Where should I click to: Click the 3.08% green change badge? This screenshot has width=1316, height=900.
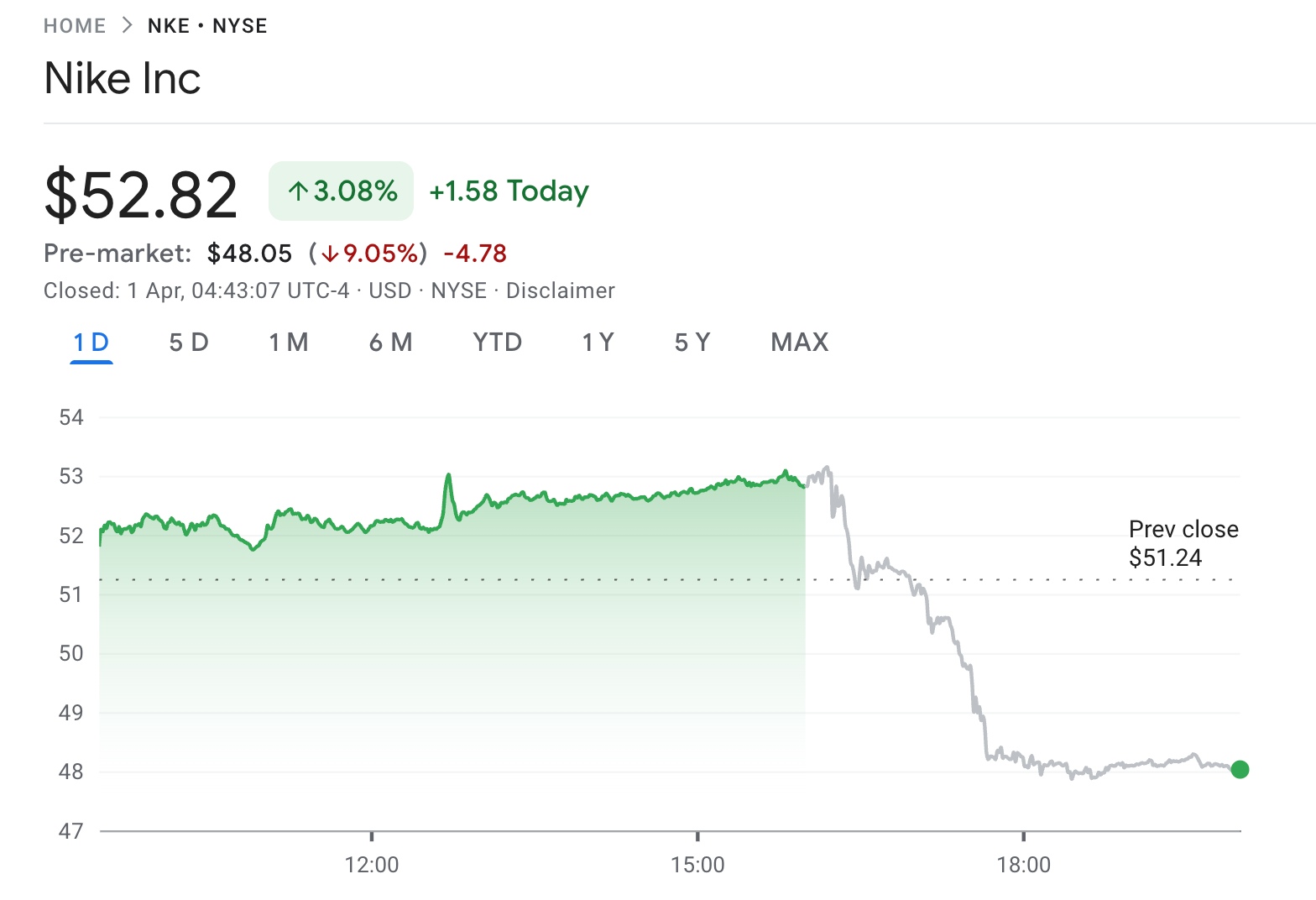coord(340,191)
